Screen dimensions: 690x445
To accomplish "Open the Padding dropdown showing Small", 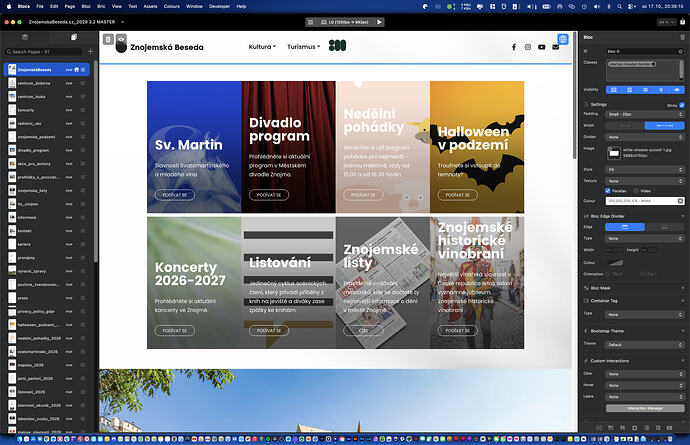I will (x=645, y=114).
